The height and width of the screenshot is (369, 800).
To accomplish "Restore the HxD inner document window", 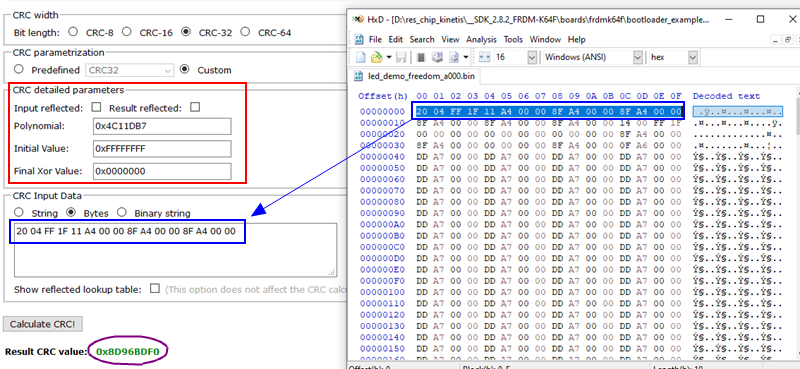I will pos(788,39).
